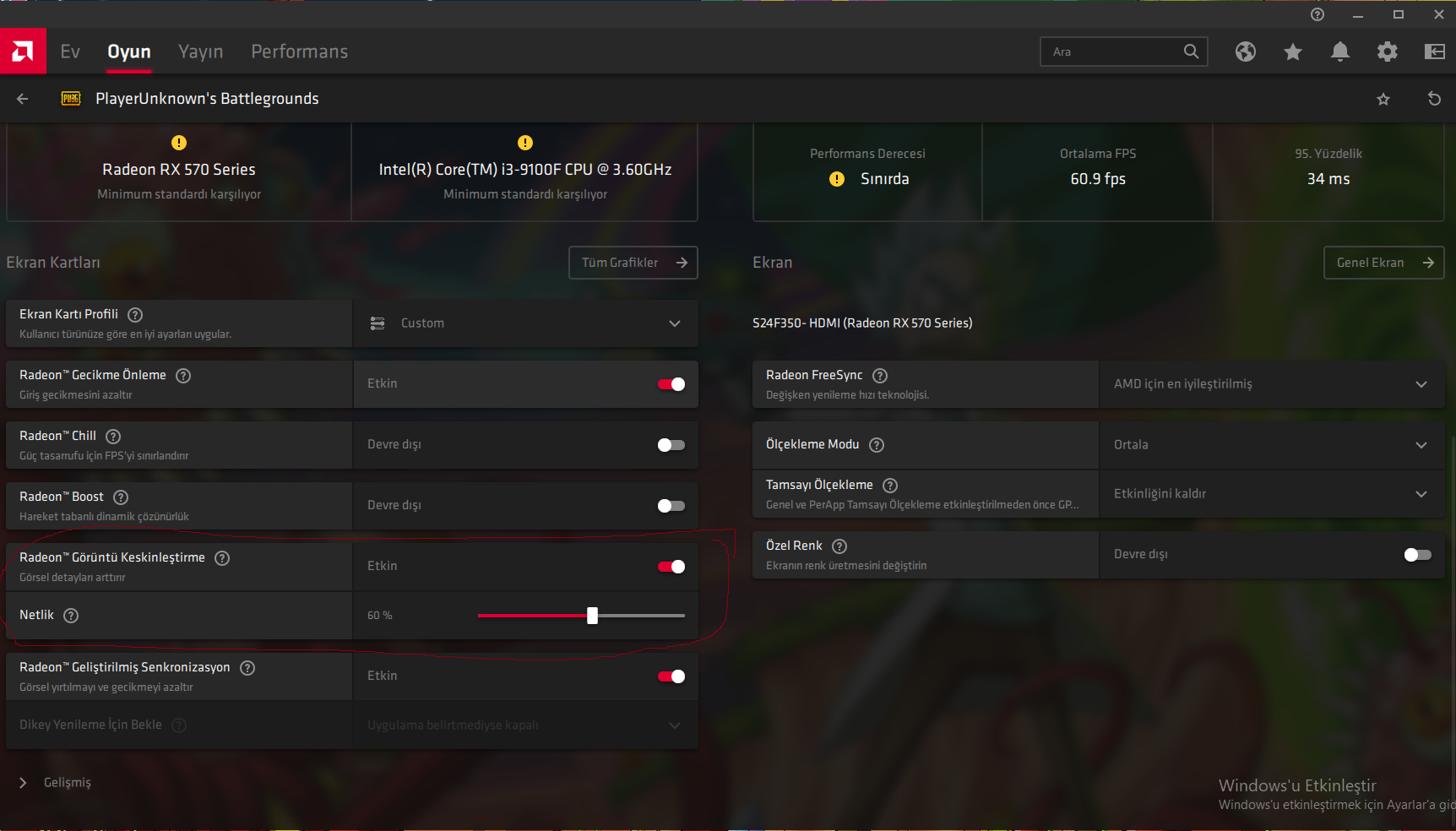The image size is (1456, 831).
Task: Open Tüm Grafikler button
Action: pyautogui.click(x=633, y=263)
